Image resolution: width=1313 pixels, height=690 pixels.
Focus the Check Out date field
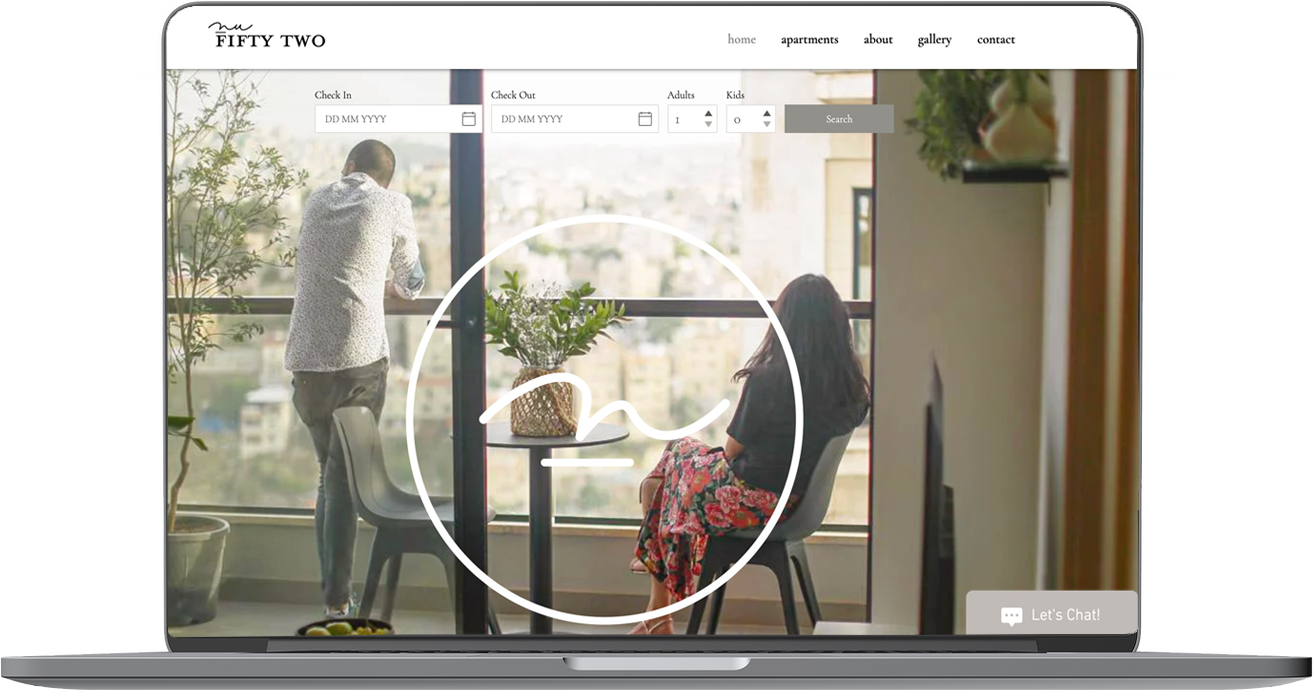click(574, 119)
